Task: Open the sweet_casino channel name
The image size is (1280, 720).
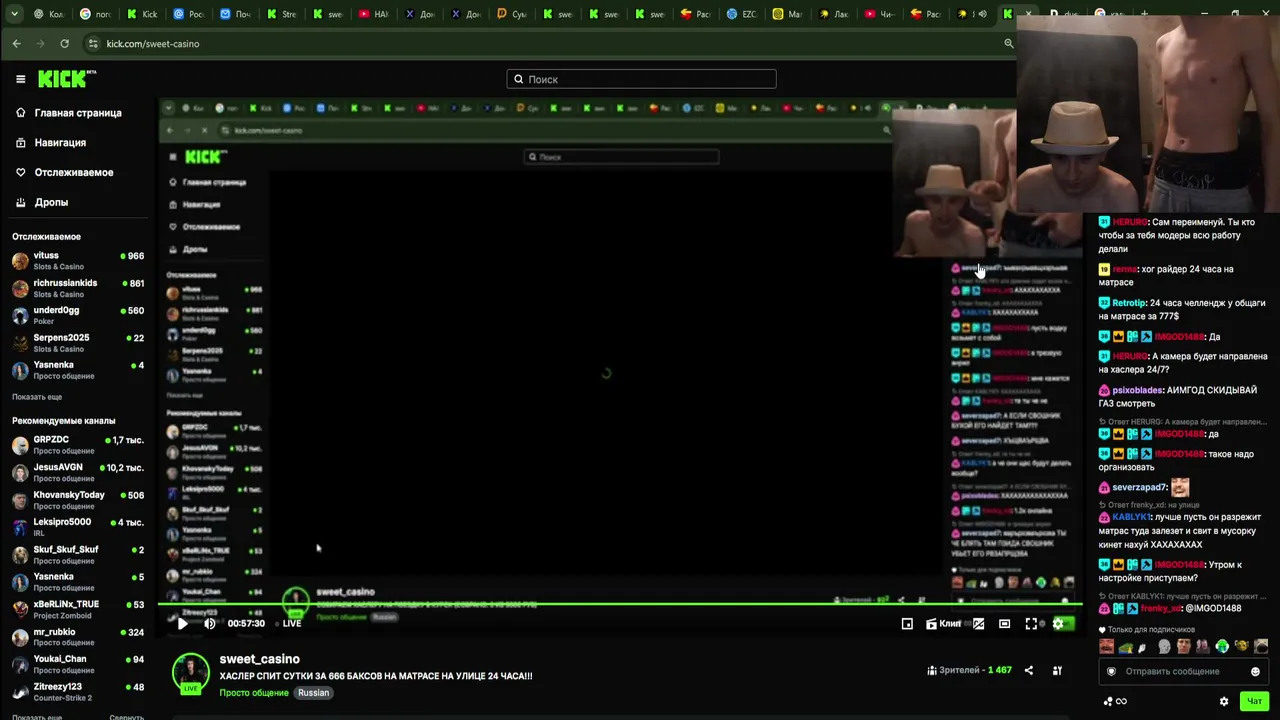Action: [x=260, y=659]
